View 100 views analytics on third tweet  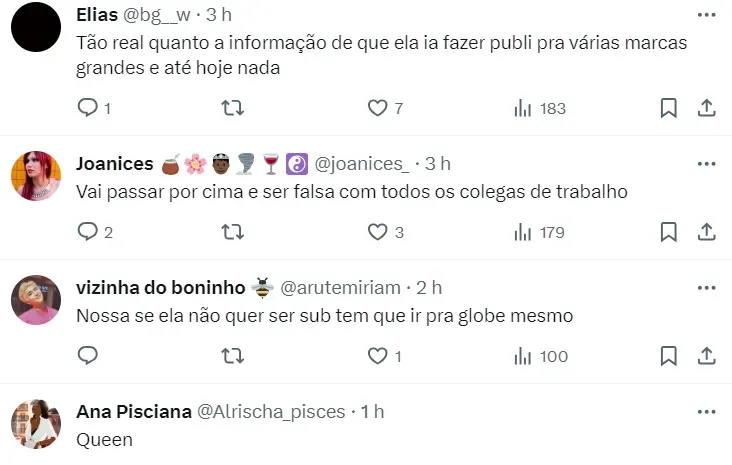[541, 356]
